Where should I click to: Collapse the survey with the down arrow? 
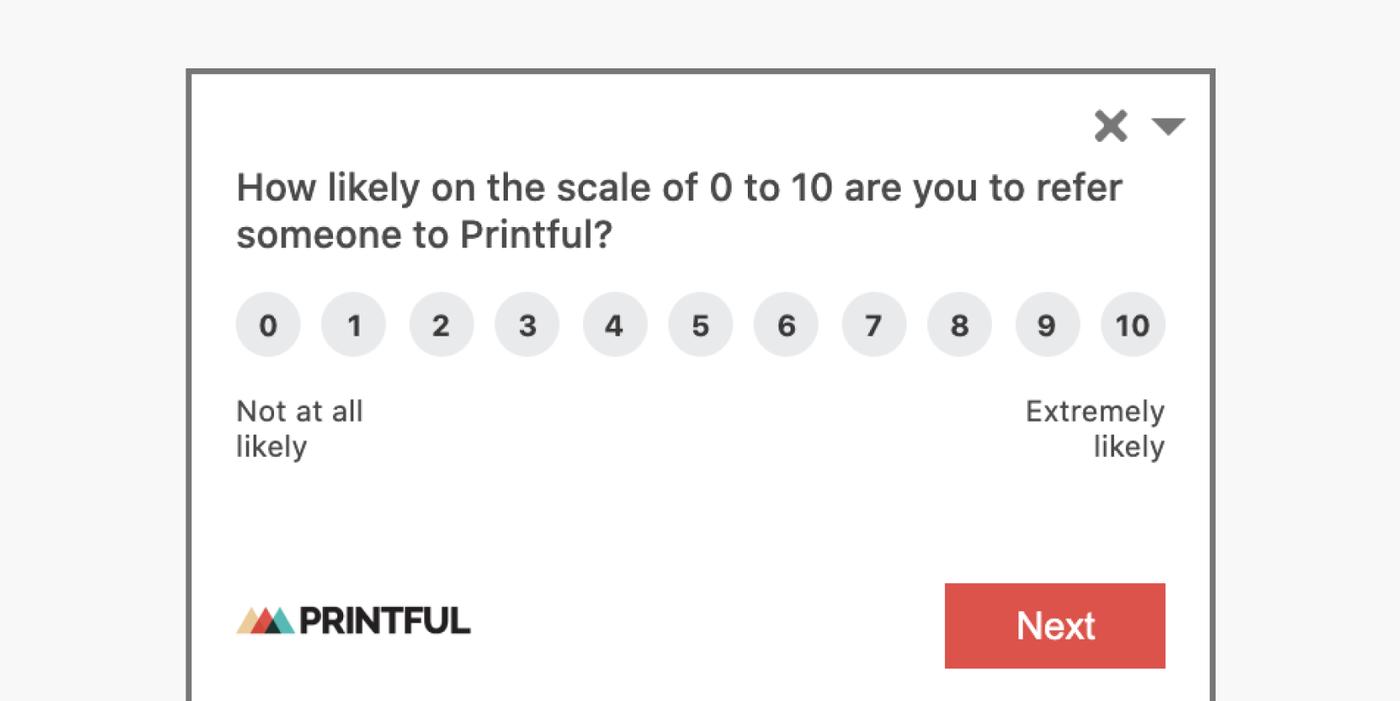coord(1168,126)
